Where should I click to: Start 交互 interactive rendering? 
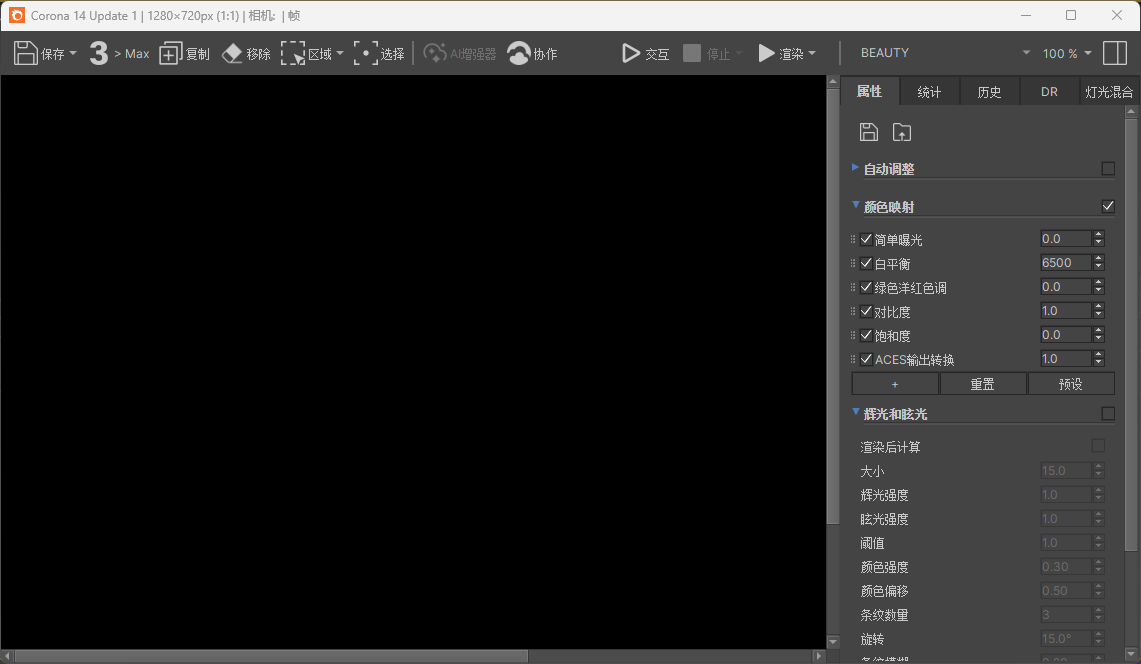(629, 53)
